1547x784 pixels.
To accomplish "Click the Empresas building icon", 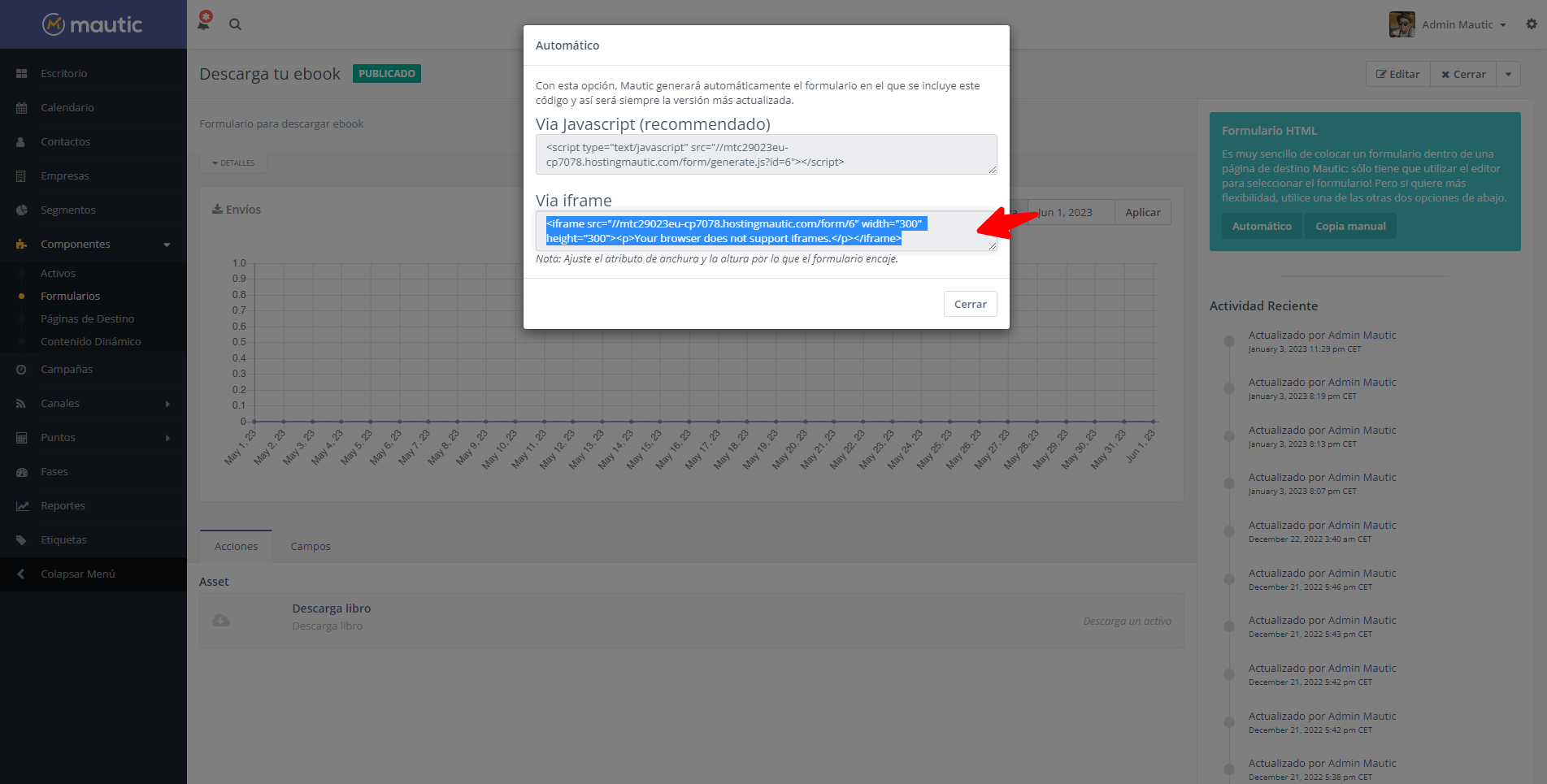I will pyautogui.click(x=21, y=176).
